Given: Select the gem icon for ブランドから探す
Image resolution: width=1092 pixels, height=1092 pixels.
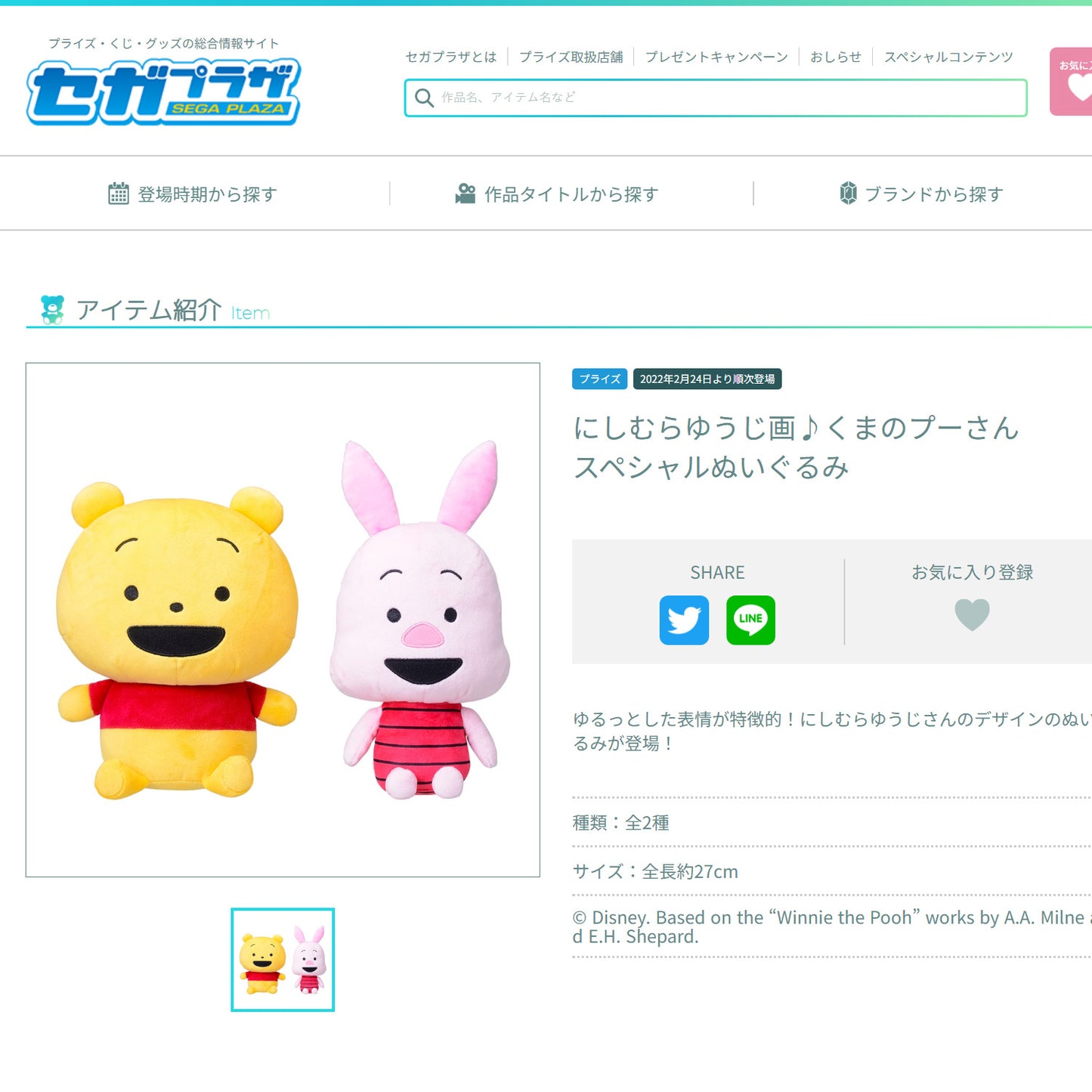Looking at the screenshot, I should (849, 193).
